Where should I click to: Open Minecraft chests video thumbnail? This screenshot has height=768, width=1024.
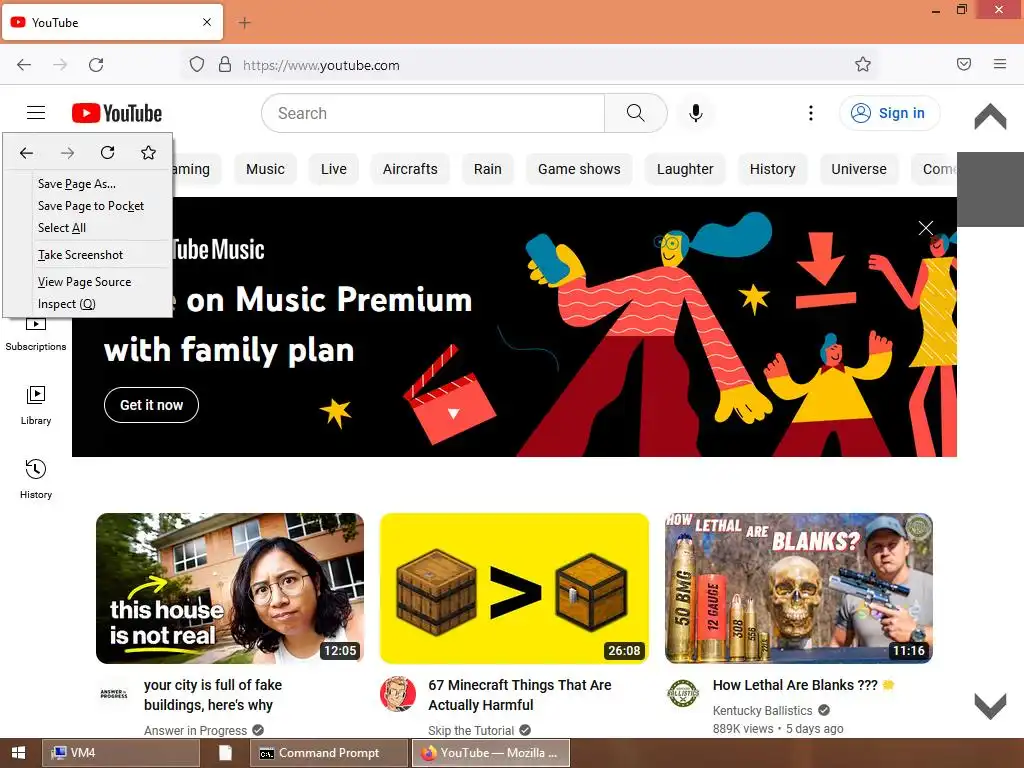tap(514, 588)
